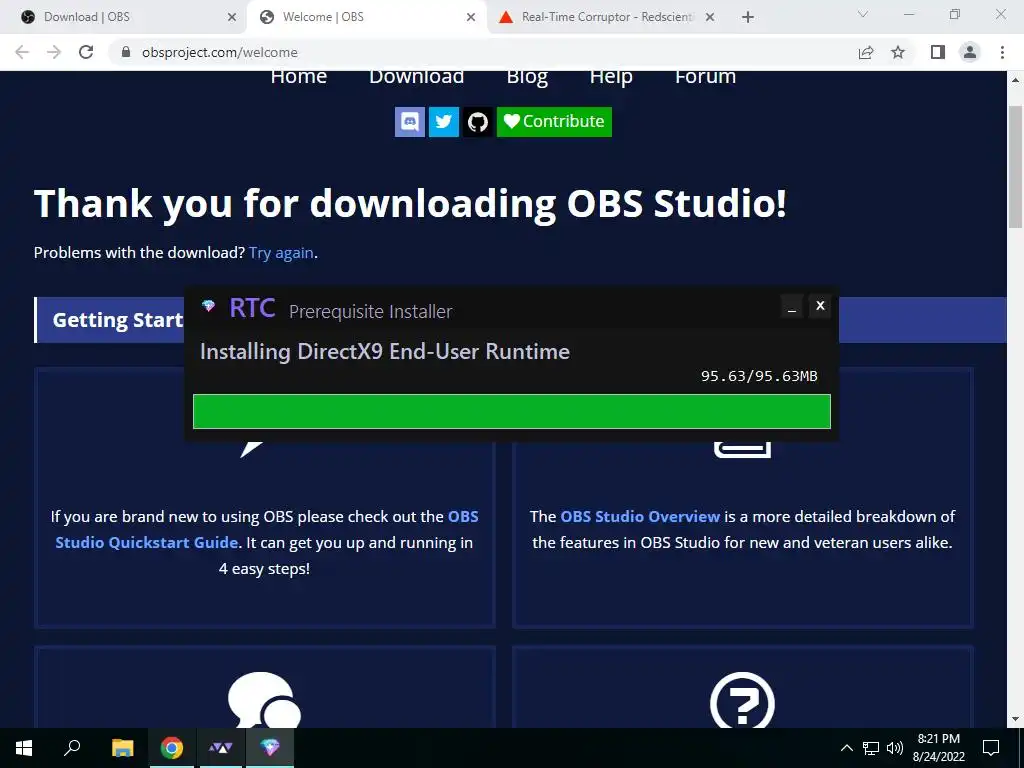Open the taskbar clock and date
This screenshot has width=1024, height=768.
coord(938,748)
